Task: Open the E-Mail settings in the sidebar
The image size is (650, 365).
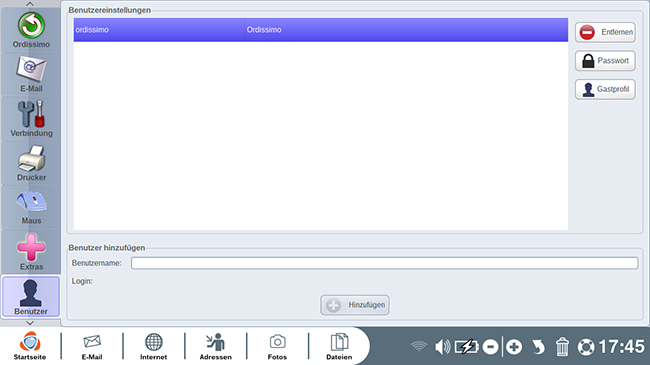Action: point(31,74)
